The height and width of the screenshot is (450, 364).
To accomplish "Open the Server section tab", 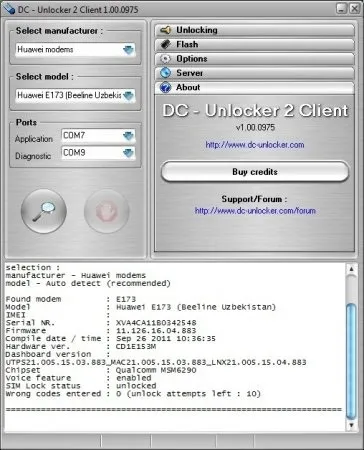I will coord(255,73).
